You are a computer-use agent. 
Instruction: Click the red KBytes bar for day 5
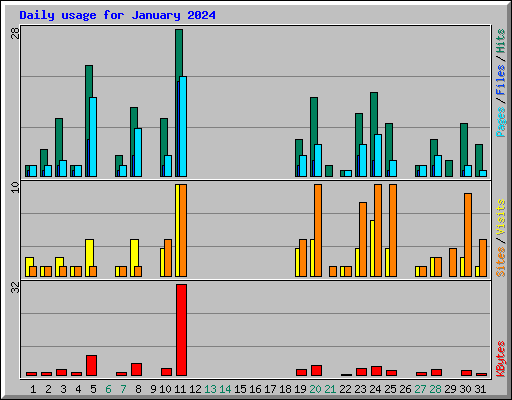(x=91, y=365)
